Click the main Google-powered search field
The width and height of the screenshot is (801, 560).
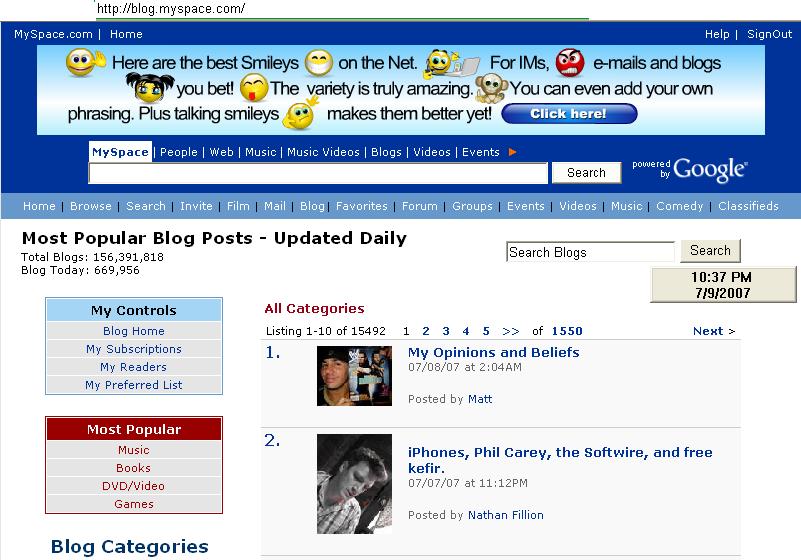318,173
